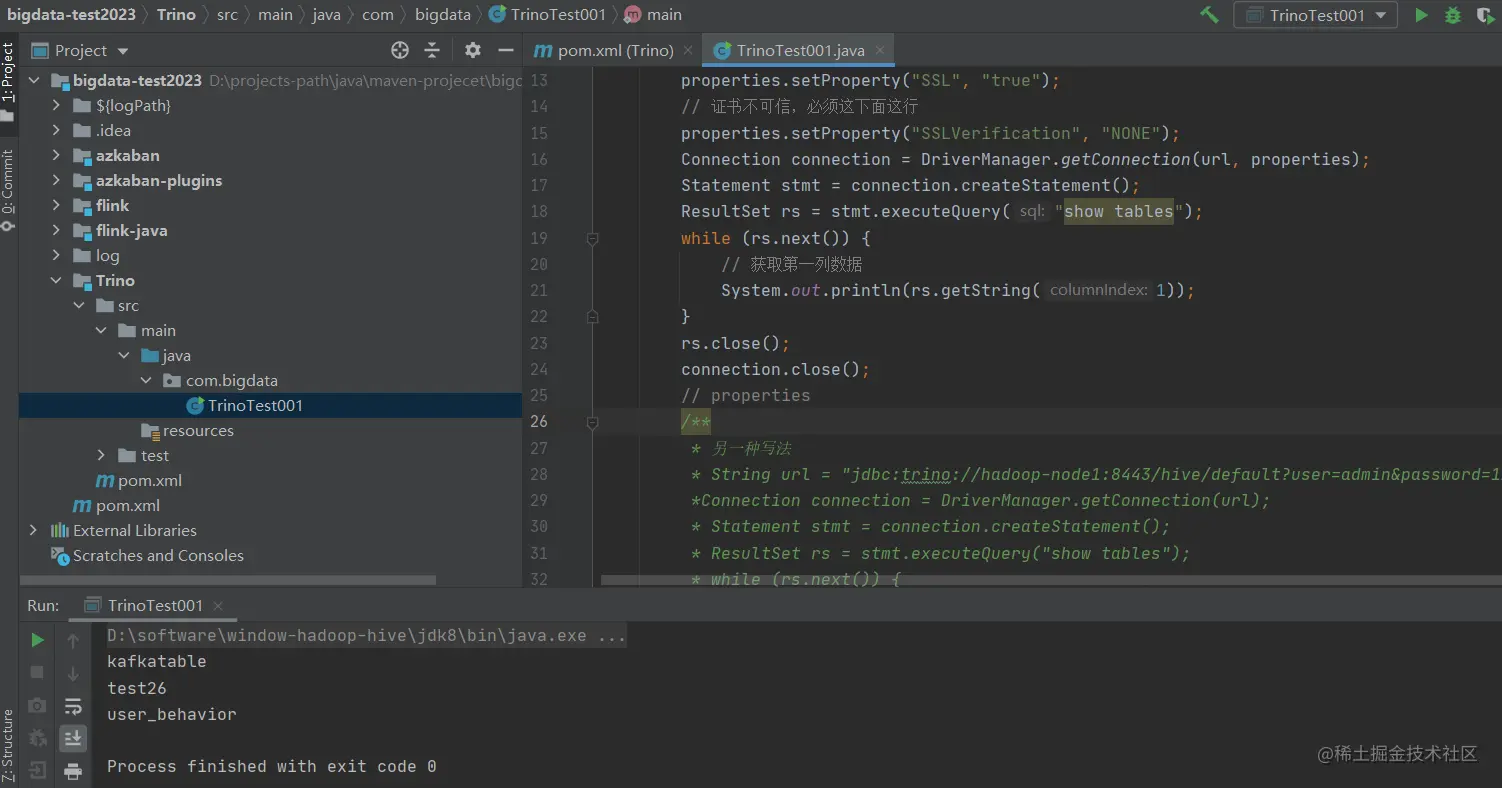Viewport: 1502px width, 788px height.
Task: Open the TrinoTest001 run configuration dropdown
Action: tap(1316, 15)
